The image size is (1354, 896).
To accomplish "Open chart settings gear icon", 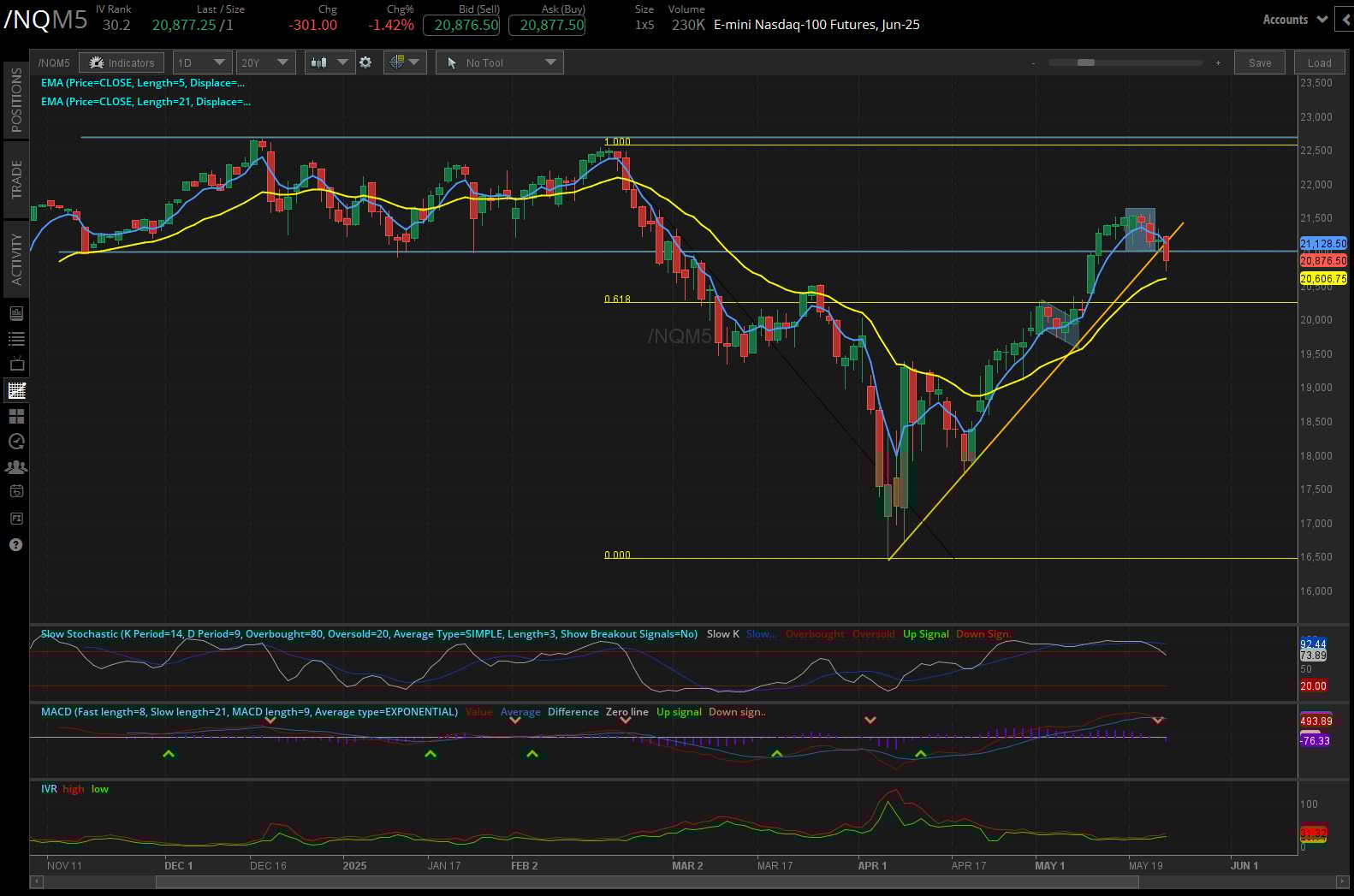I will tap(365, 62).
